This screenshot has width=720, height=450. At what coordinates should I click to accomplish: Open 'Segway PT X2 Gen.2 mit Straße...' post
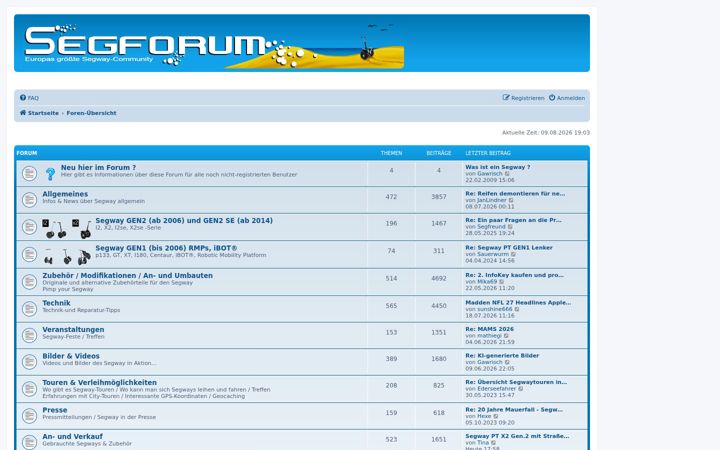click(517, 436)
